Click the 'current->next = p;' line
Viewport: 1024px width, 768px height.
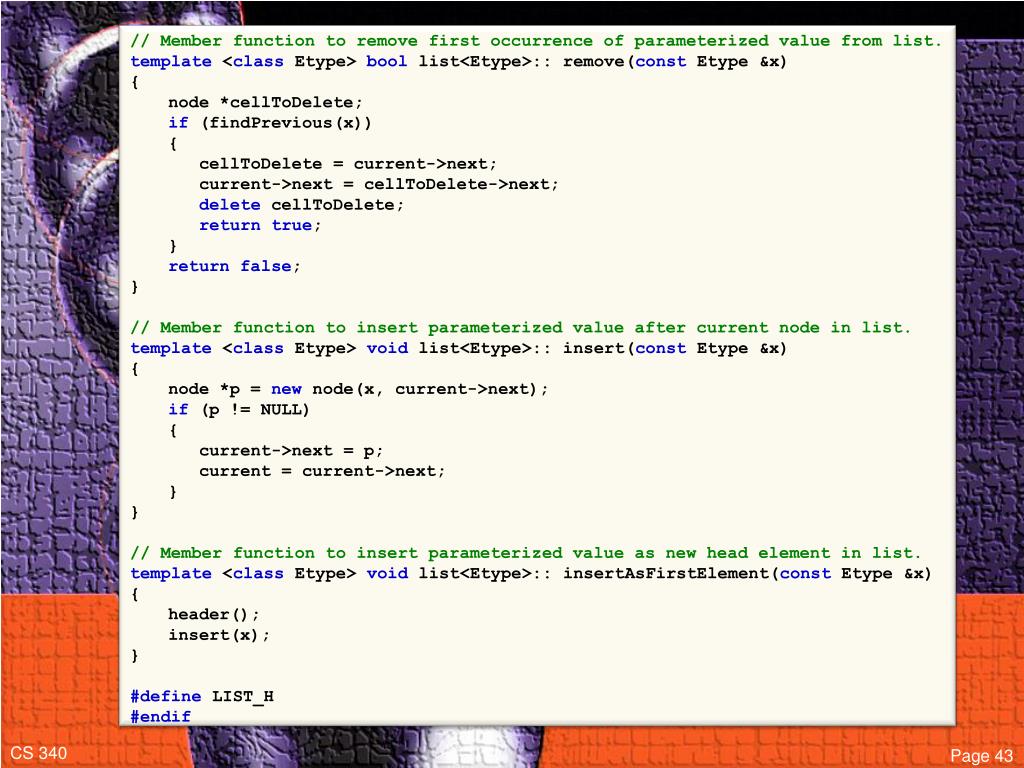pos(291,451)
